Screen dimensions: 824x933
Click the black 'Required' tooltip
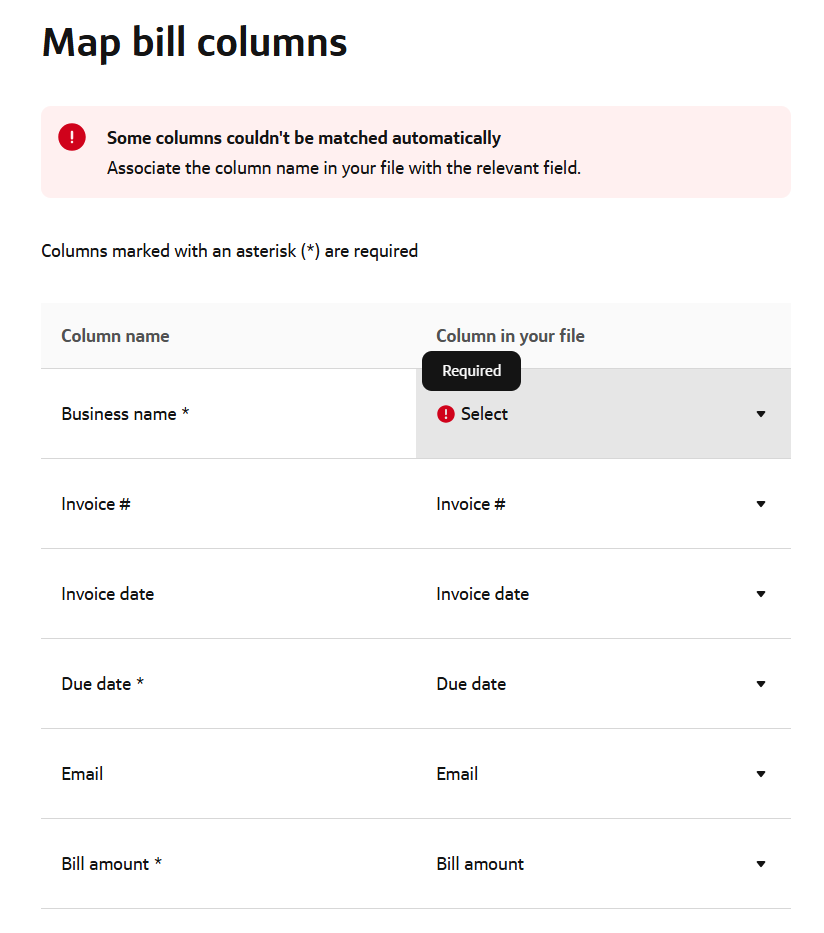[x=471, y=371]
